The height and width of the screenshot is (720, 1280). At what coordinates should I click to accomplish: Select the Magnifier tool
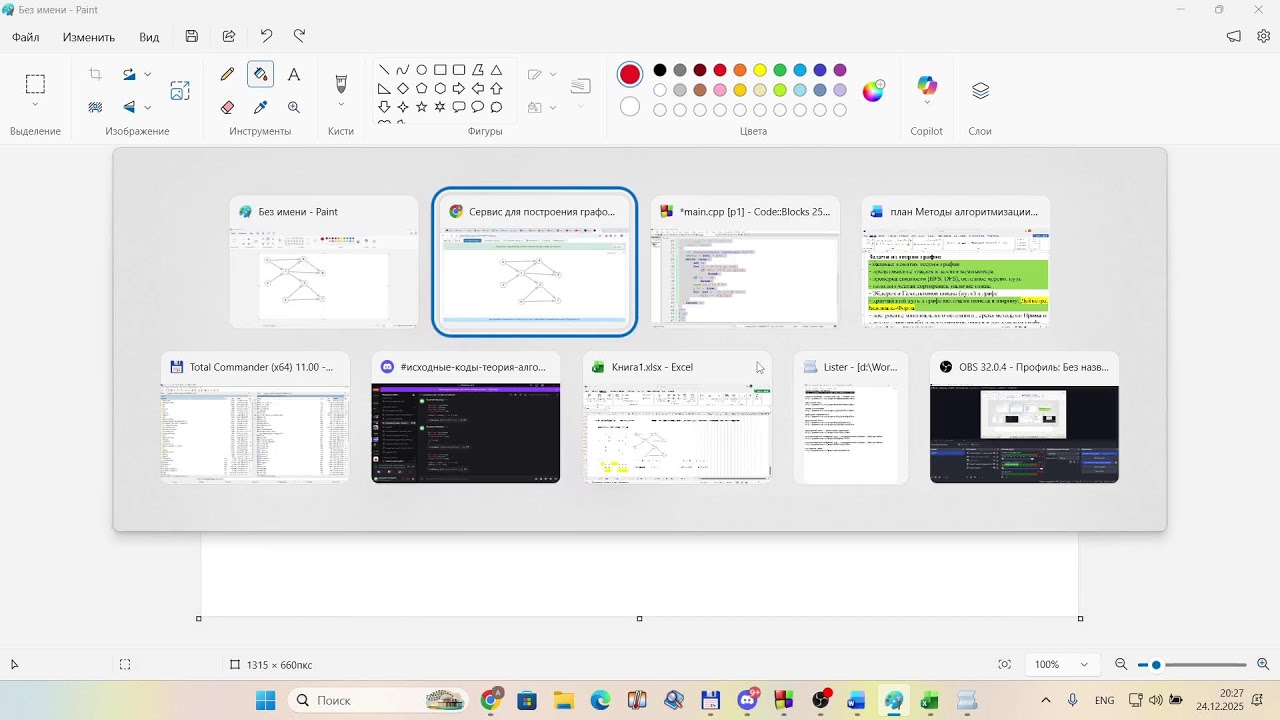click(294, 107)
